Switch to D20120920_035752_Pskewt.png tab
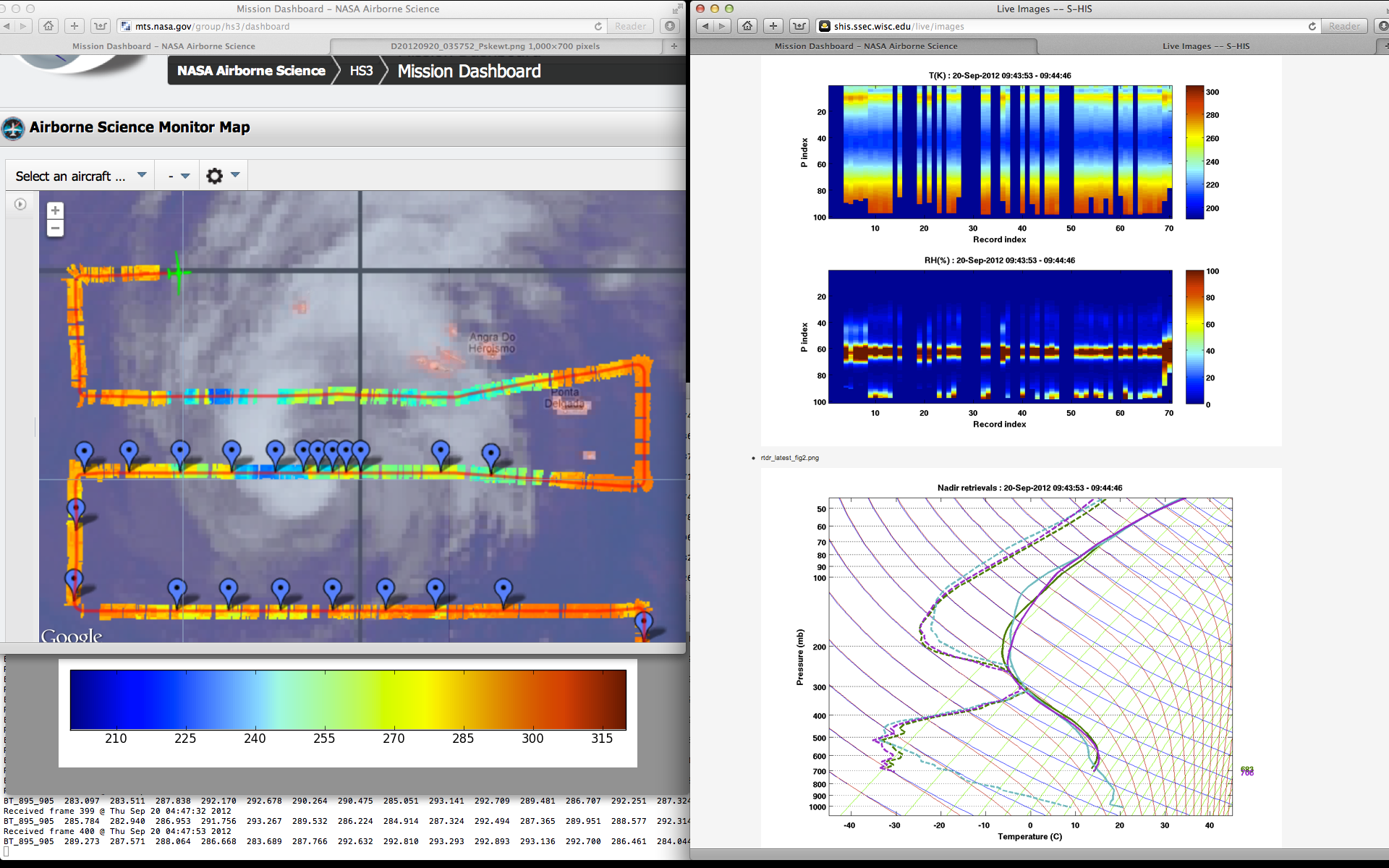This screenshot has height=868, width=1389. pos(495,46)
